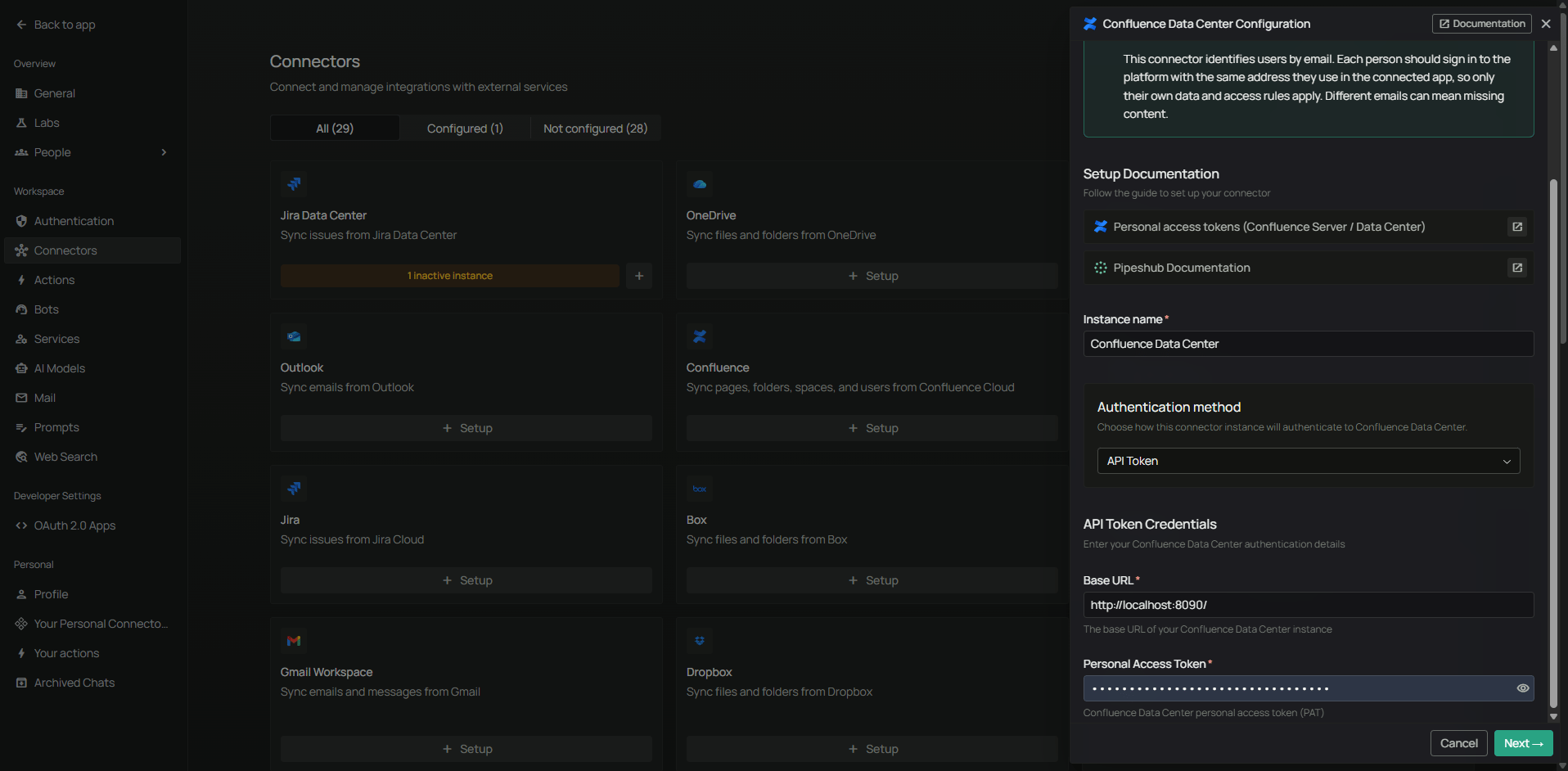
Task: Click the API Token Credentials heading
Action: click(1150, 524)
